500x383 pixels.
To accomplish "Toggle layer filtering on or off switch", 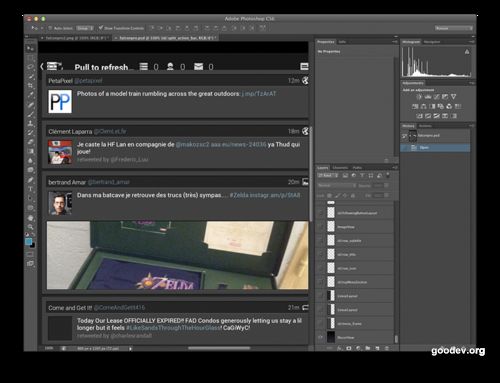I will [387, 174].
